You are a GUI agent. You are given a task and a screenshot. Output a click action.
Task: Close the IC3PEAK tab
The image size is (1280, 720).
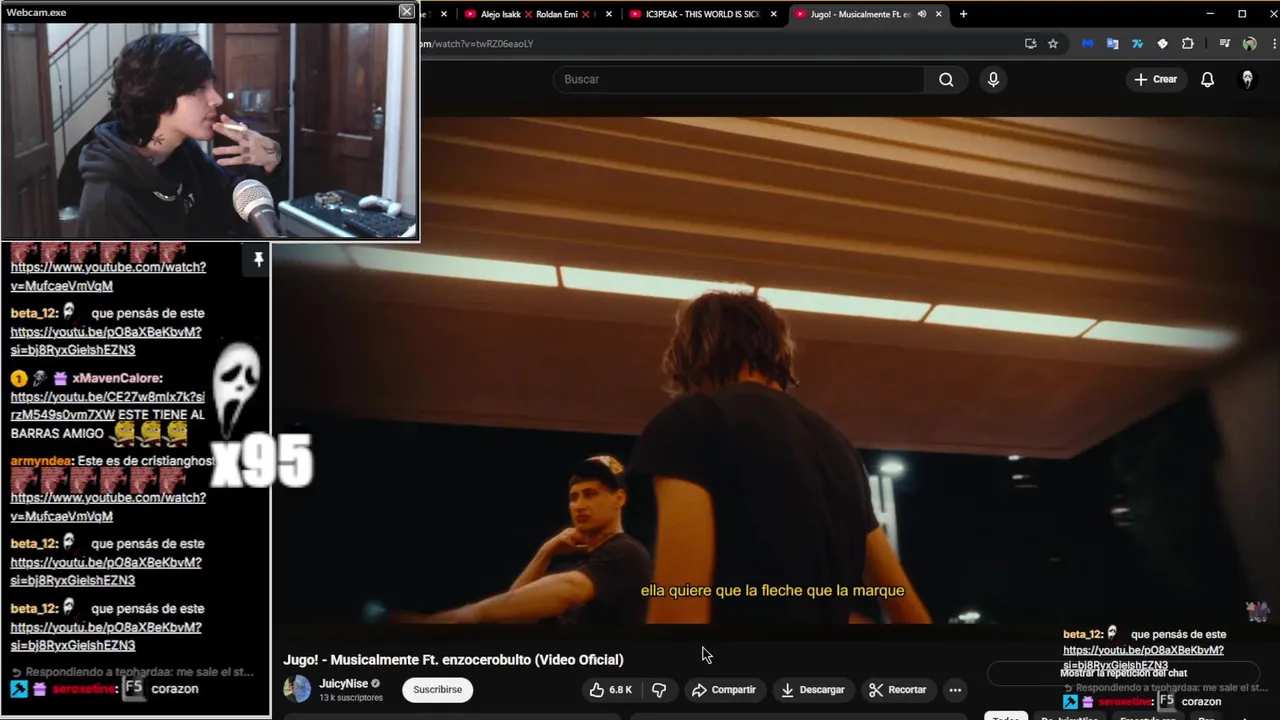[x=773, y=14]
